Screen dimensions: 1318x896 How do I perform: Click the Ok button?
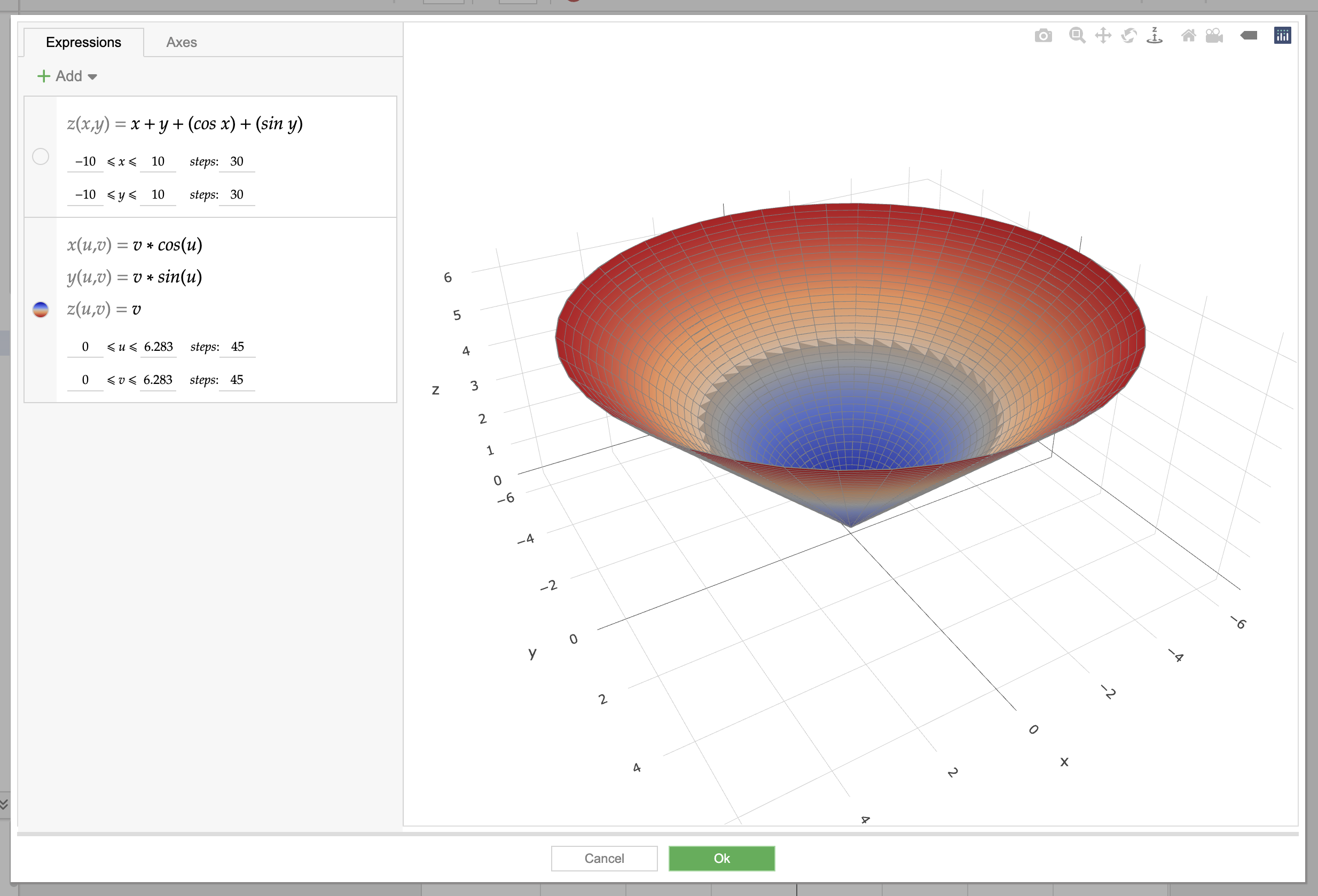(x=721, y=859)
